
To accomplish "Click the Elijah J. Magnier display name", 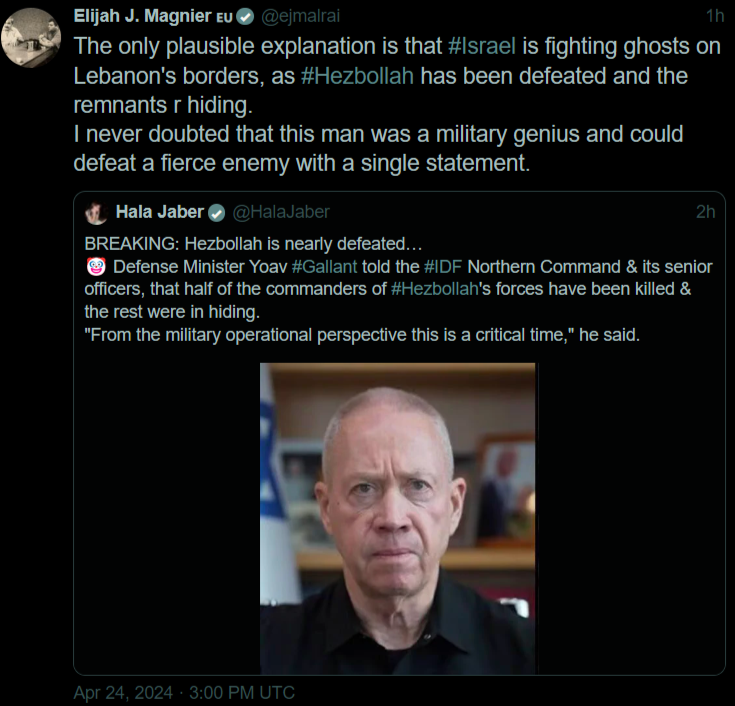I will (x=142, y=16).
